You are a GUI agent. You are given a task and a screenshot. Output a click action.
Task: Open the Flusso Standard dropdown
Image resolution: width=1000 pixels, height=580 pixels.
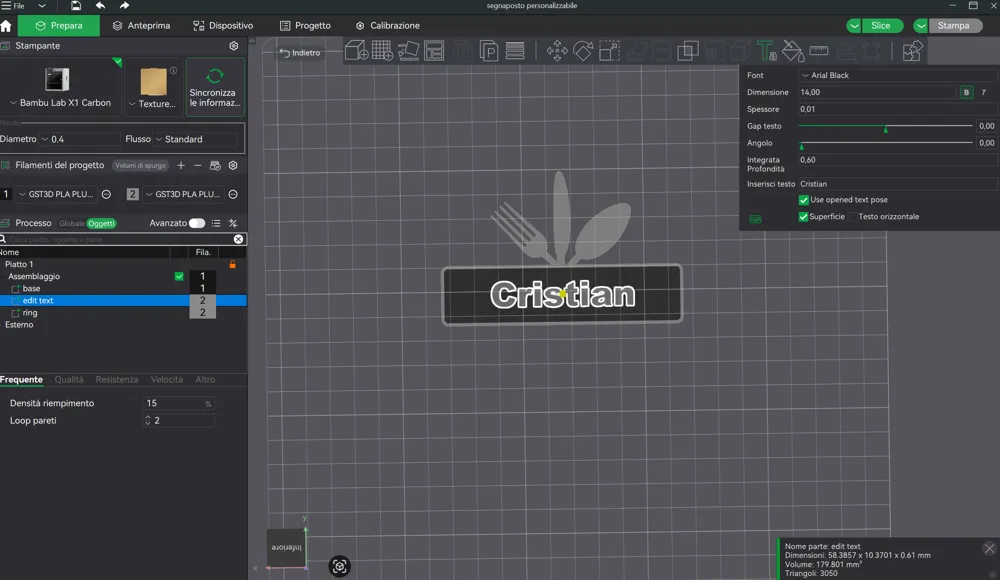198,139
